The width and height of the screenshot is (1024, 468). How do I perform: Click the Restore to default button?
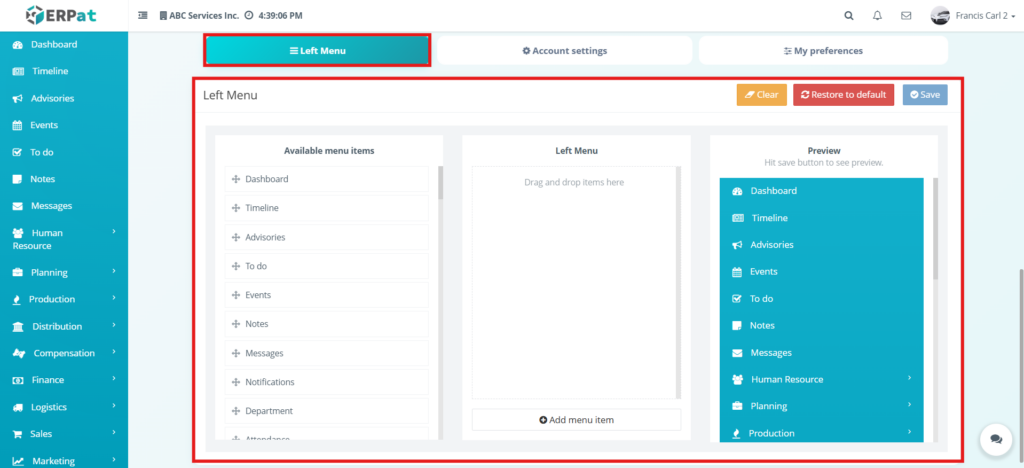(843, 95)
